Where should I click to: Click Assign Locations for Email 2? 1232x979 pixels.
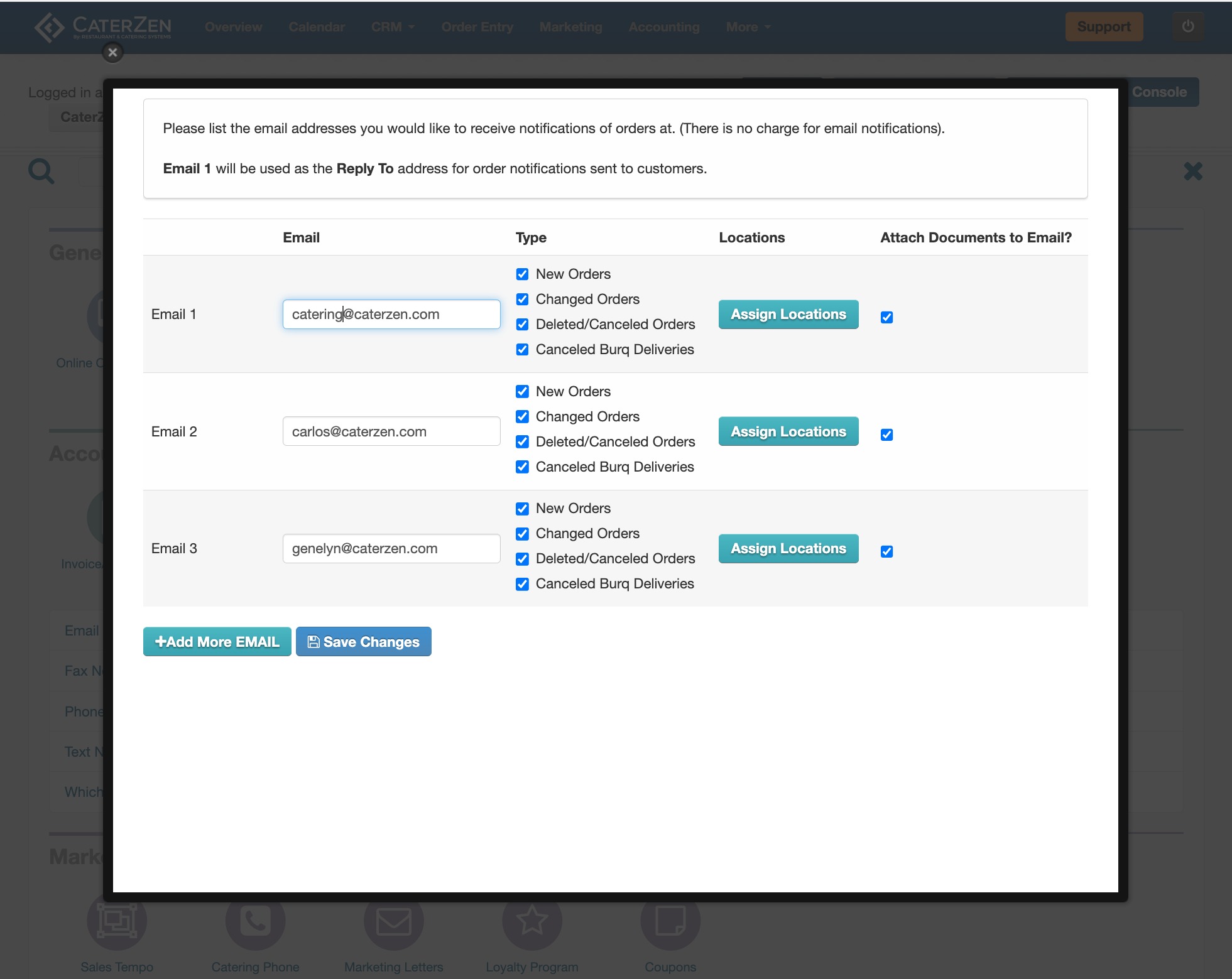(x=788, y=431)
